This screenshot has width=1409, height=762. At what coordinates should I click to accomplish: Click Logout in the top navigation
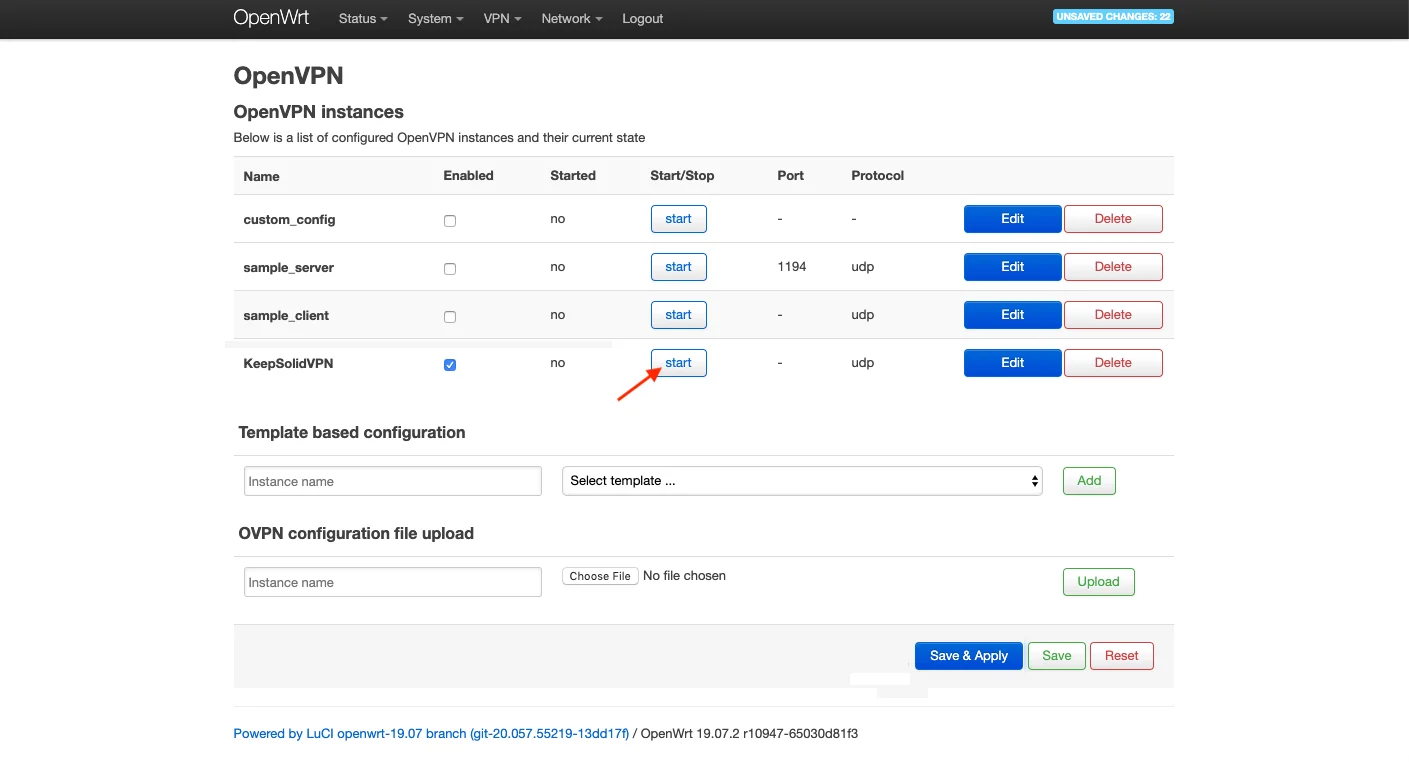[x=642, y=19]
